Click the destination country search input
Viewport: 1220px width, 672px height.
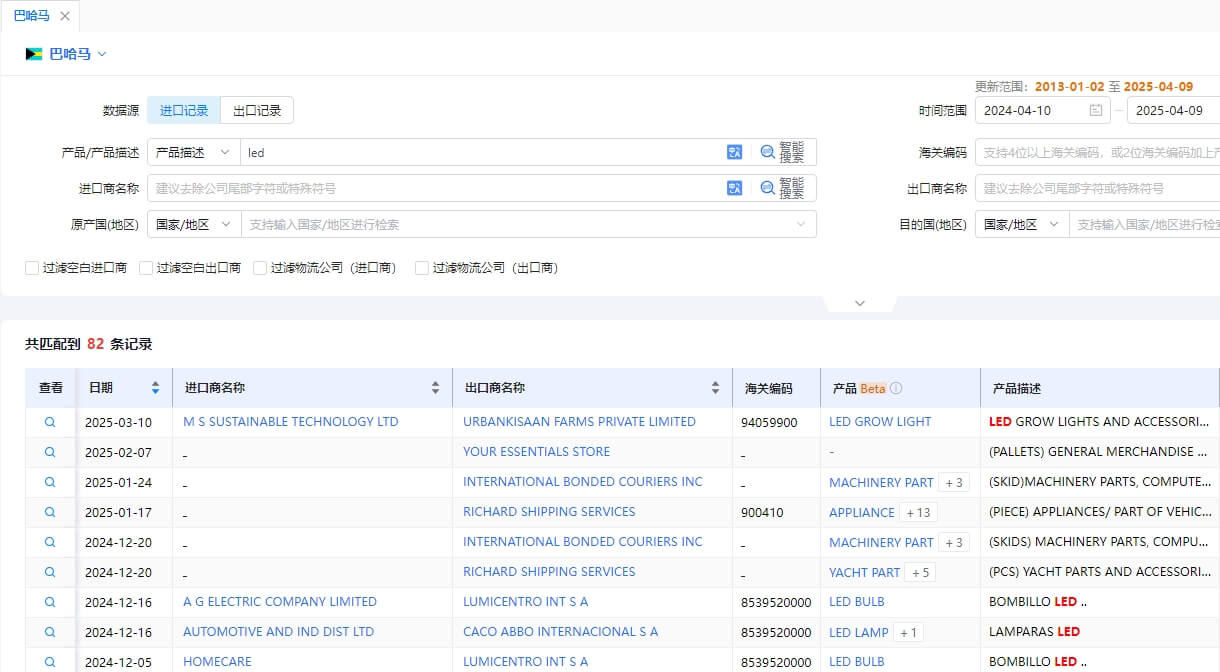coord(1145,224)
